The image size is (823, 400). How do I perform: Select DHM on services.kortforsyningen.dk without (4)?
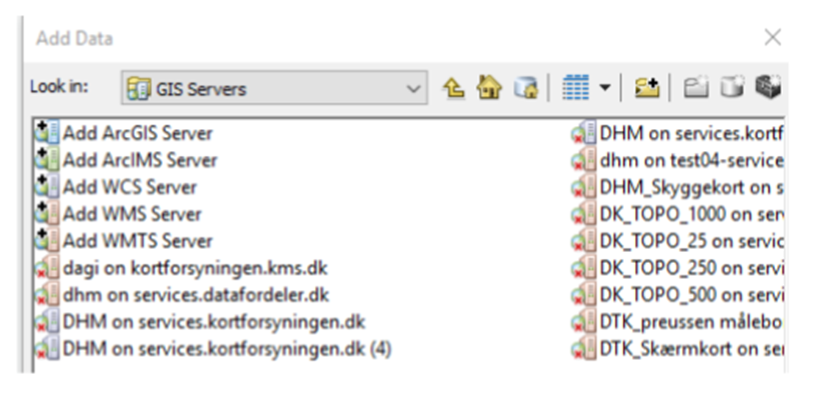click(x=200, y=321)
